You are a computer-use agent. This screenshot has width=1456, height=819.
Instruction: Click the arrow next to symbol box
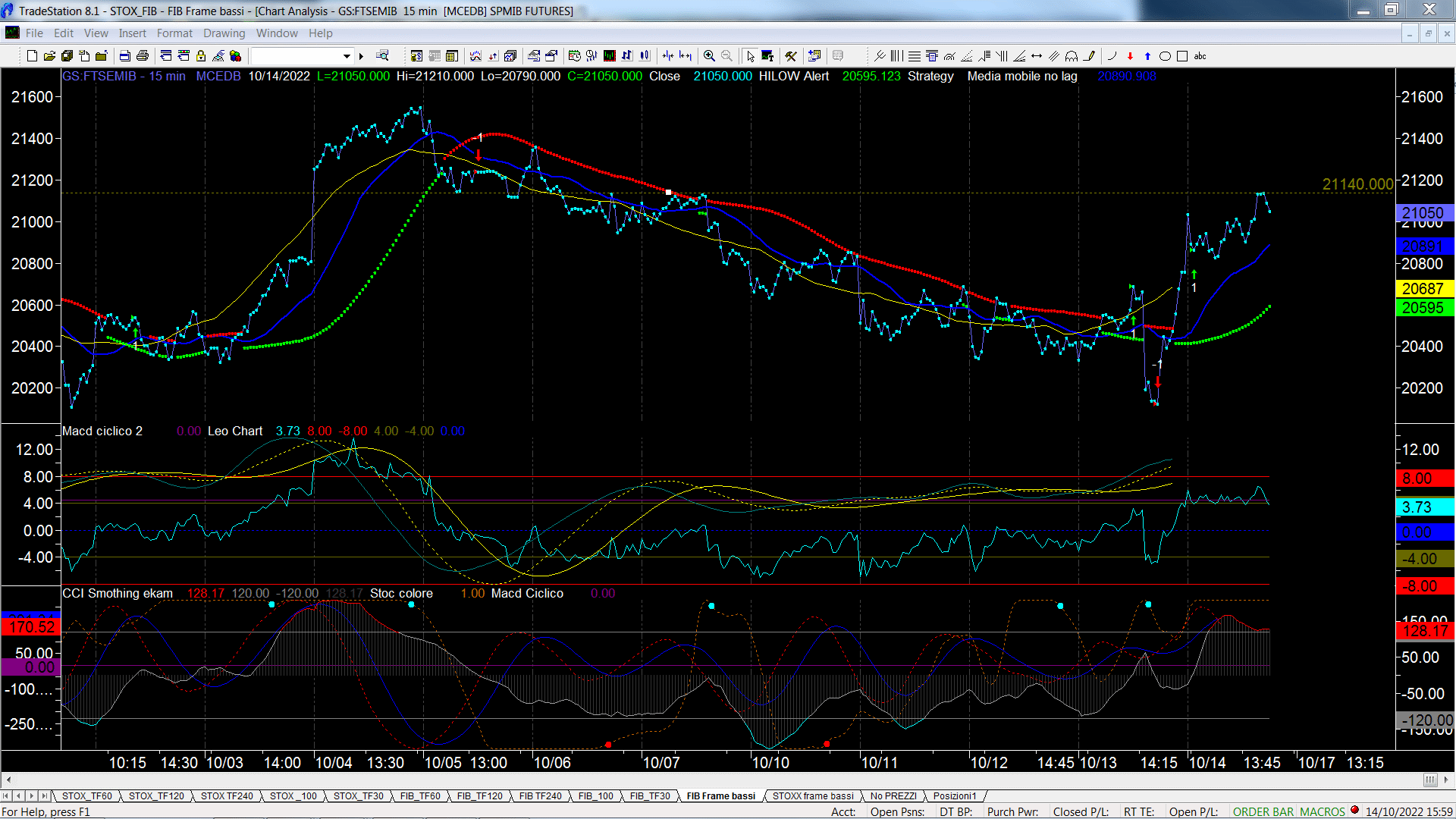point(361,56)
